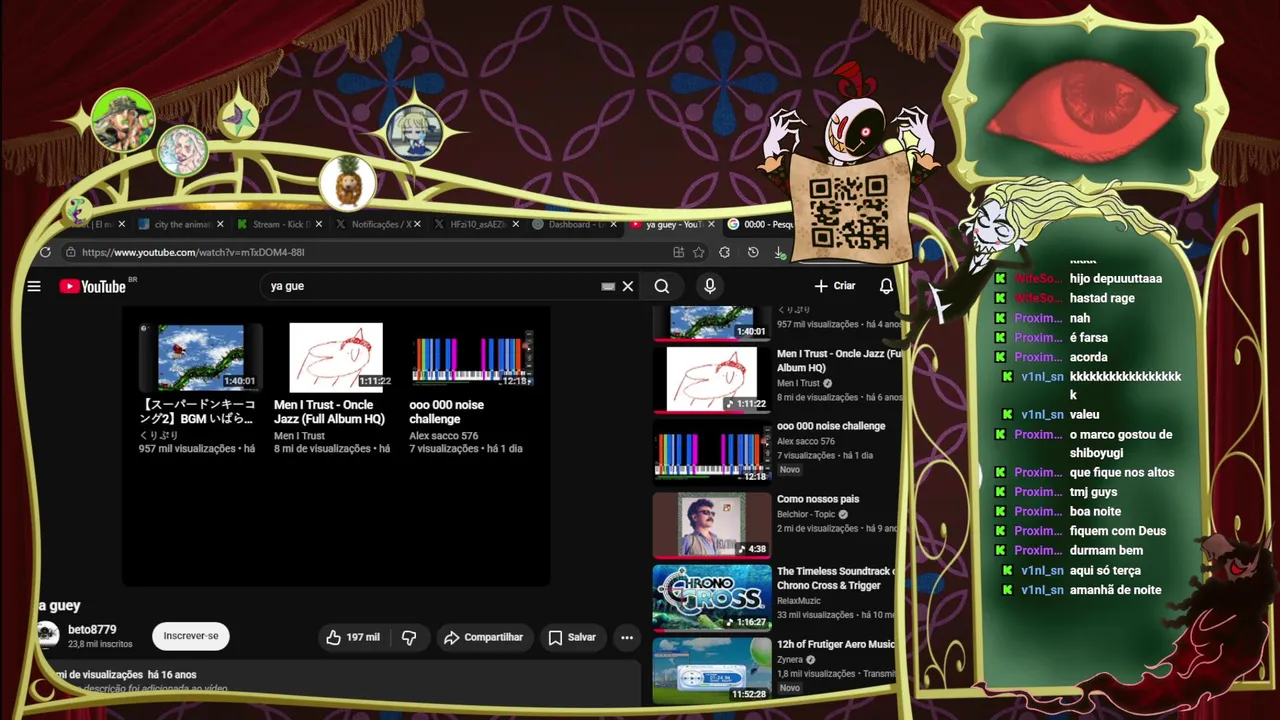Open sidebar 'Men I Trust - Oncle Jazz' video thumbnail
This screenshot has width=1280, height=720.
point(711,378)
